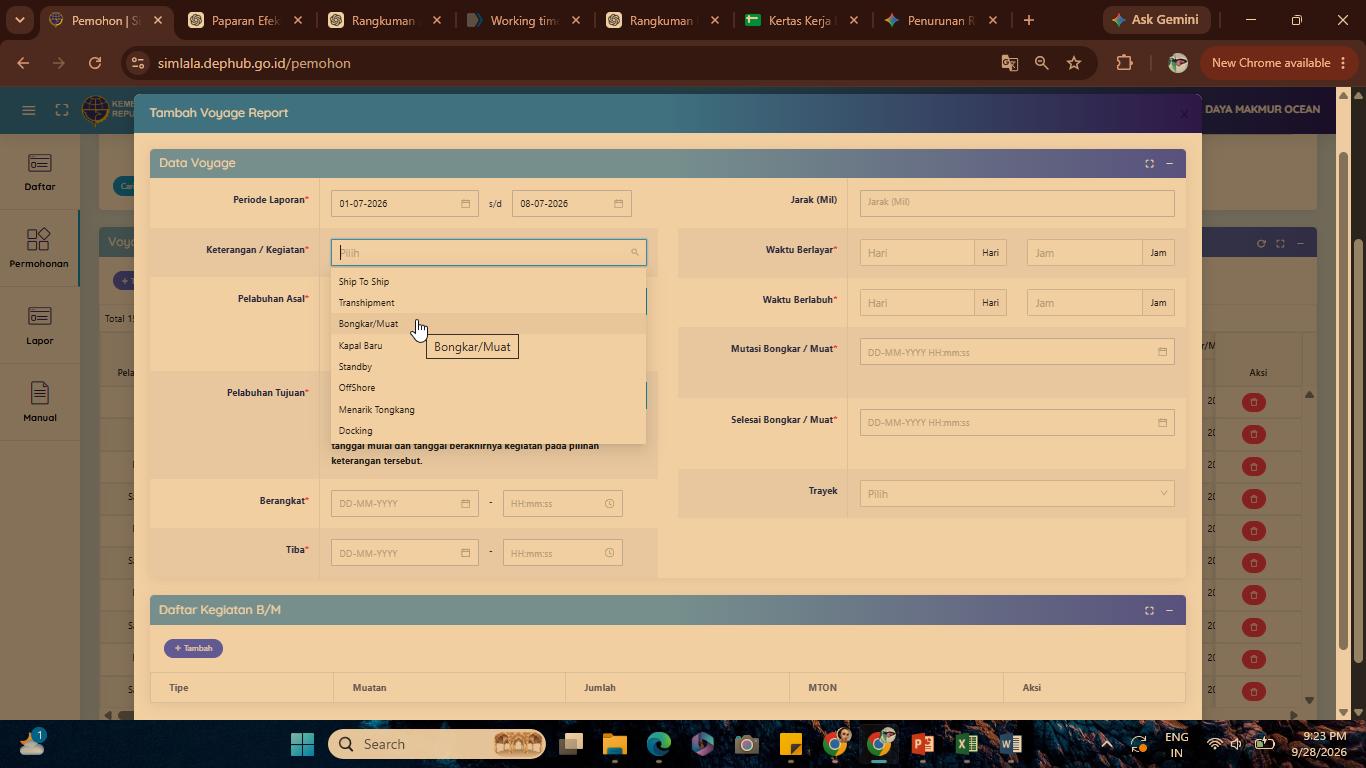Open the Manual sidebar icon
This screenshot has height=768, width=1366.
[x=39, y=403]
